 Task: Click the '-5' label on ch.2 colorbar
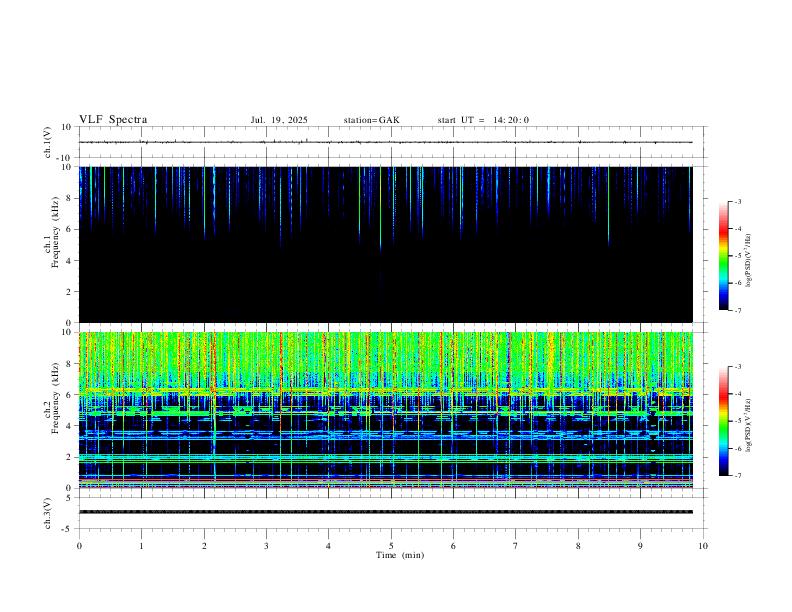737,421
